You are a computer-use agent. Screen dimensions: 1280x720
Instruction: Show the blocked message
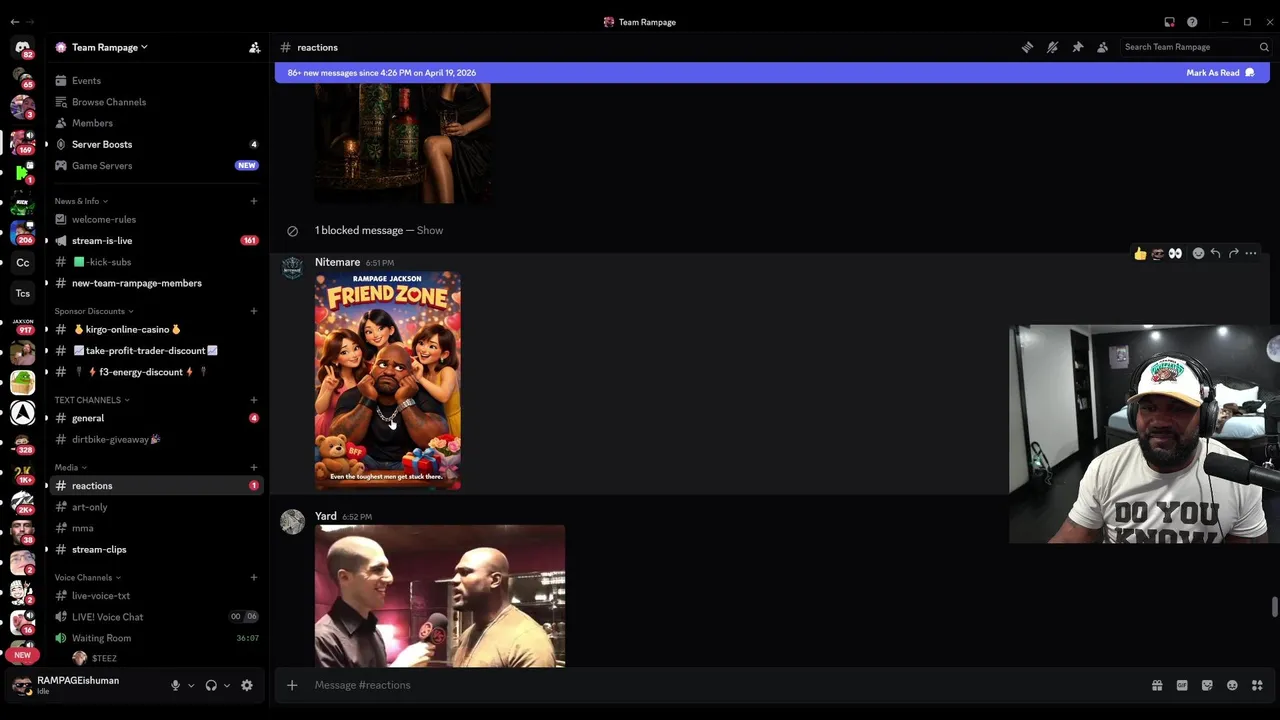[430, 230]
